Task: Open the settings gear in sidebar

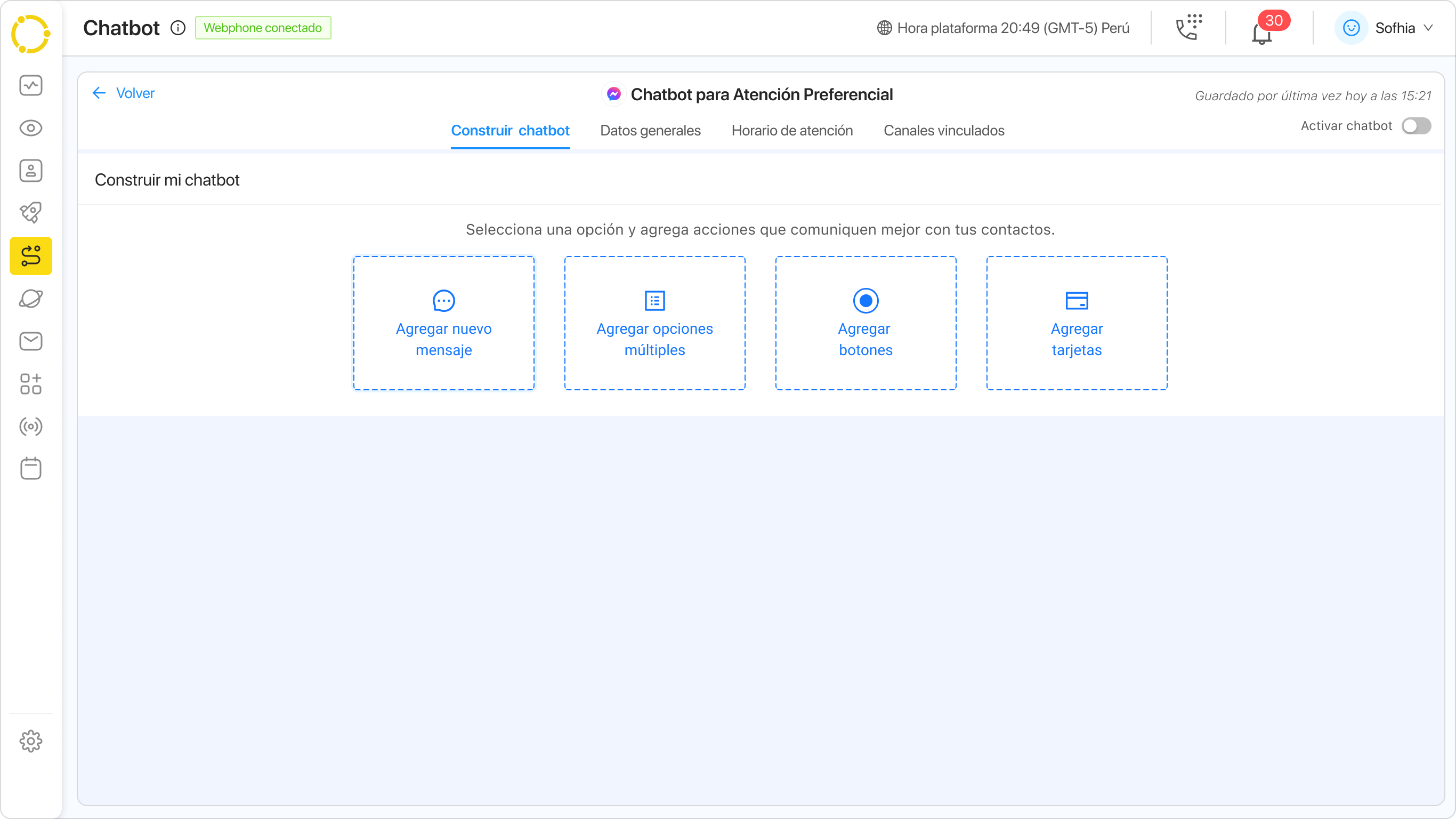Action: tap(30, 741)
